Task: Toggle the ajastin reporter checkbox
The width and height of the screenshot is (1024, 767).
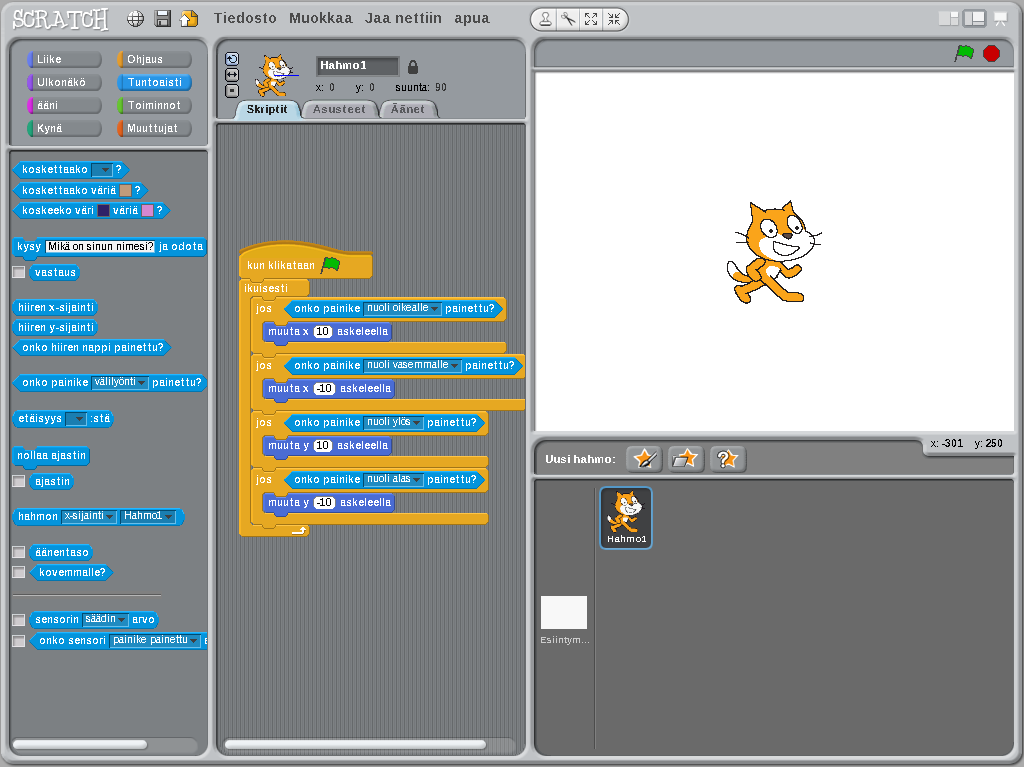Action: point(19,481)
